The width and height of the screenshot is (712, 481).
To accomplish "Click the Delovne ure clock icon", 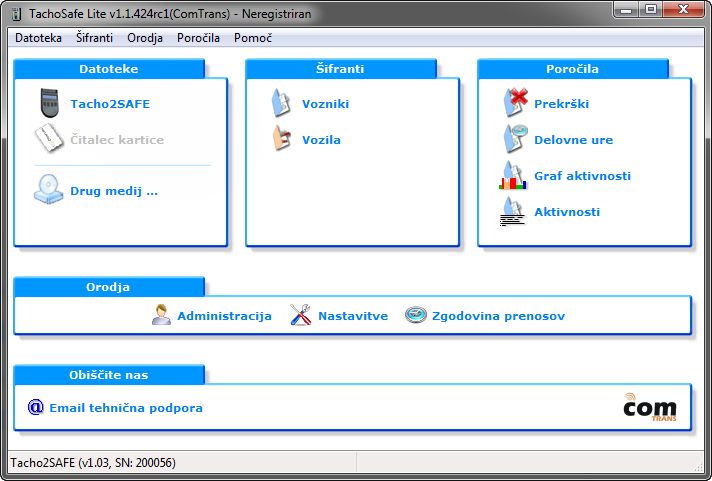I will tap(515, 139).
